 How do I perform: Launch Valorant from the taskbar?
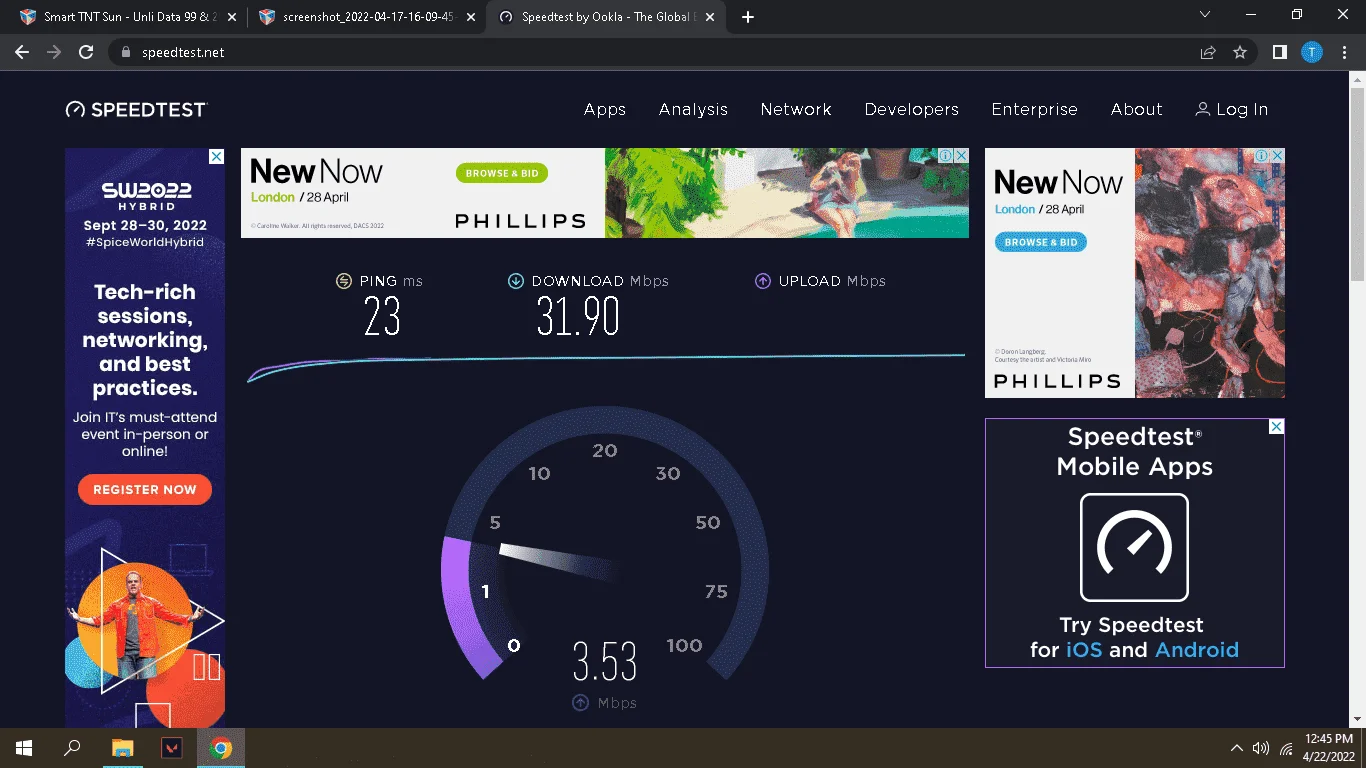pyautogui.click(x=172, y=748)
